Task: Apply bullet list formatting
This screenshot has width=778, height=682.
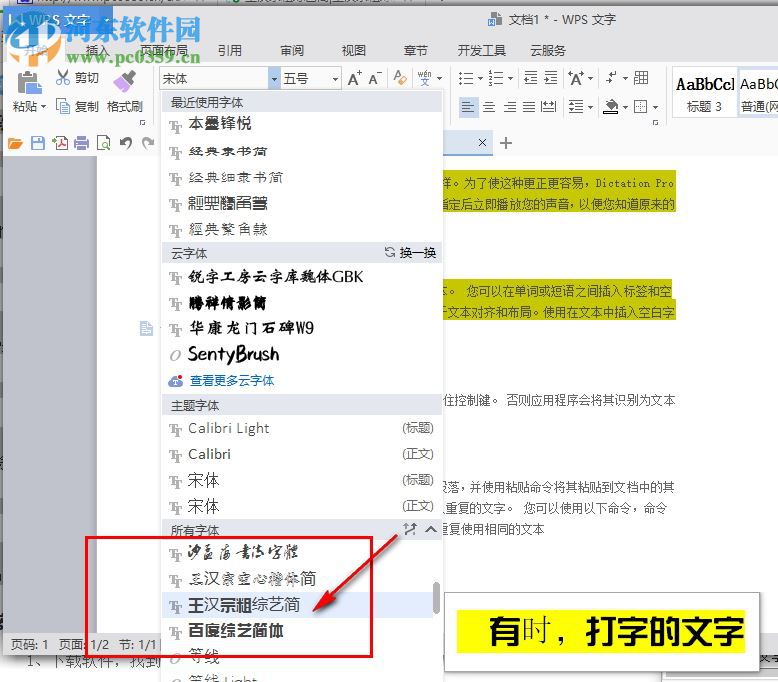Action: 465,78
